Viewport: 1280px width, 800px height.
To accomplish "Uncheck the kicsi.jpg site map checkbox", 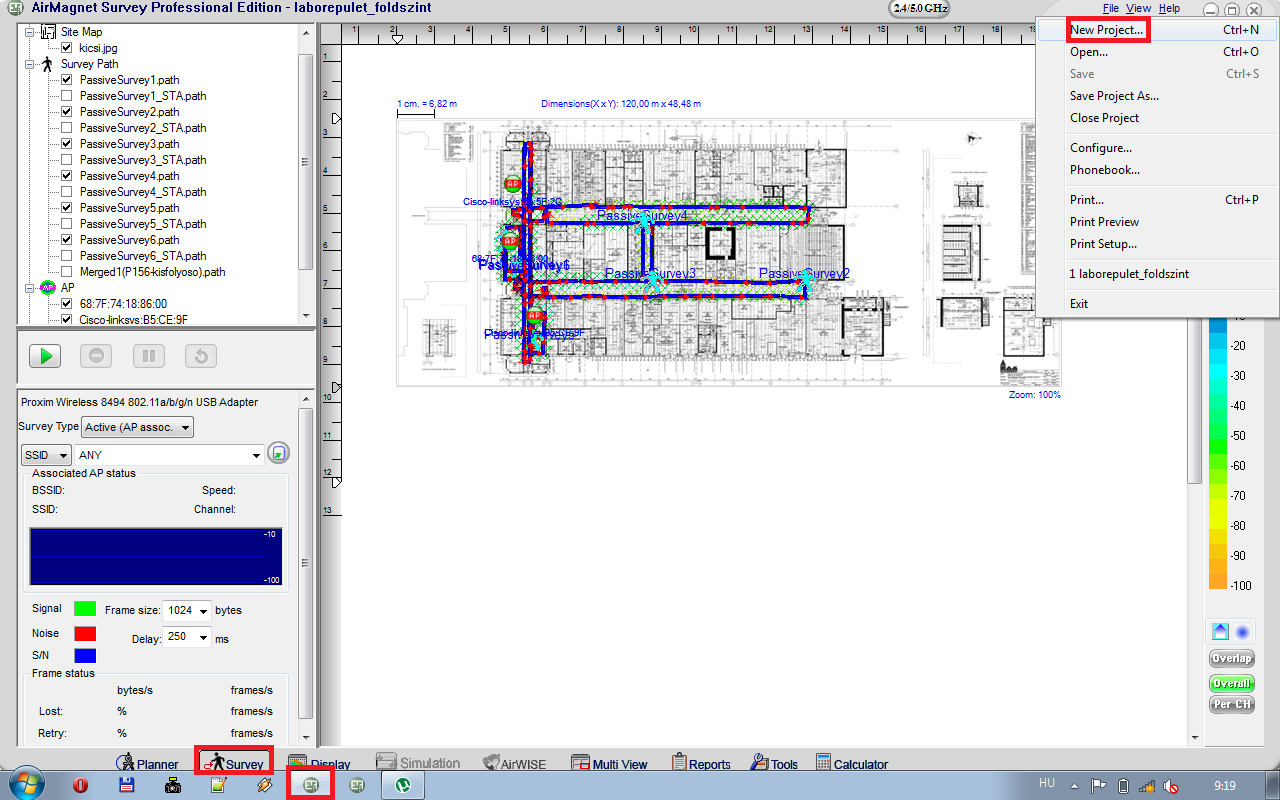I will pyautogui.click(x=67, y=48).
